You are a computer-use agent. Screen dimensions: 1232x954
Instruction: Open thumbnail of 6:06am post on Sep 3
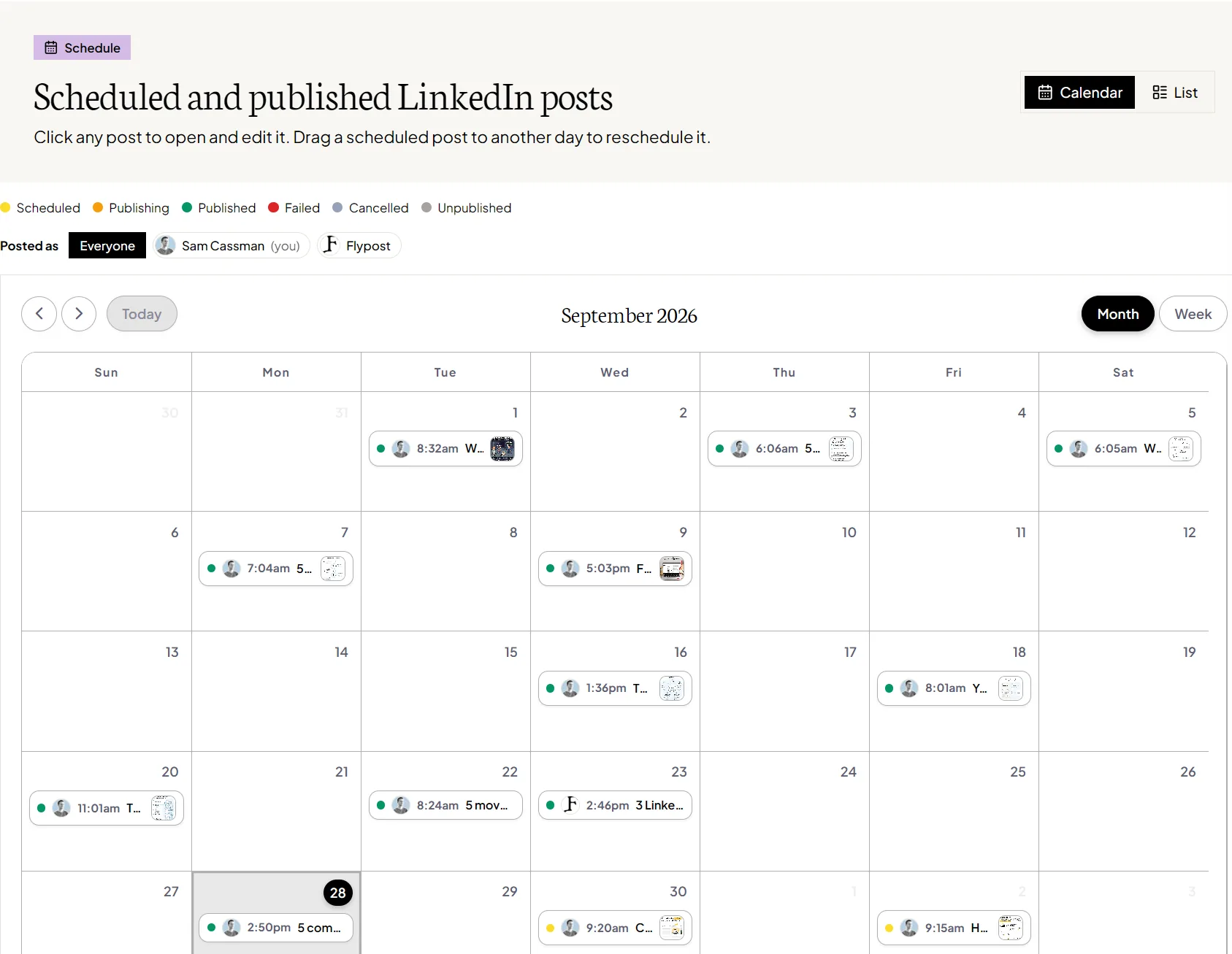841,448
